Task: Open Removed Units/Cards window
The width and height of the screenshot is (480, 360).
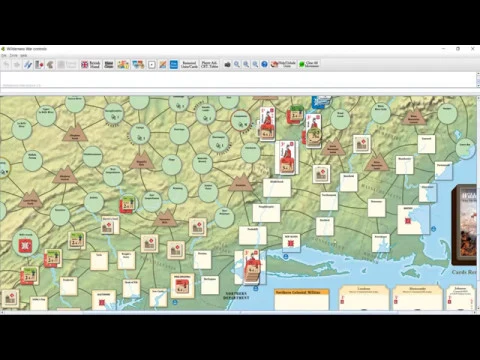Action: [189, 64]
